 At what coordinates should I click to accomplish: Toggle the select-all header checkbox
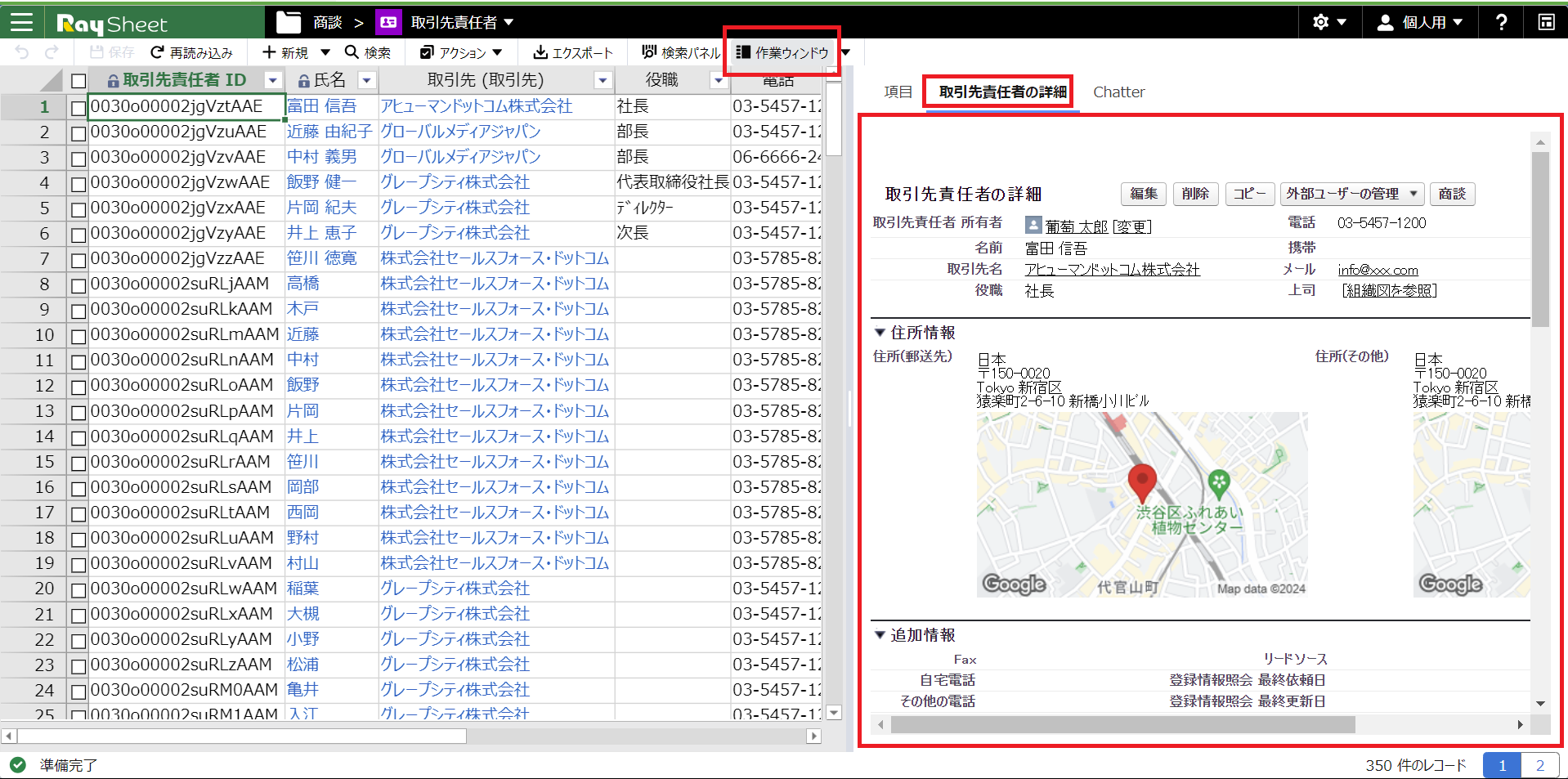[x=78, y=81]
